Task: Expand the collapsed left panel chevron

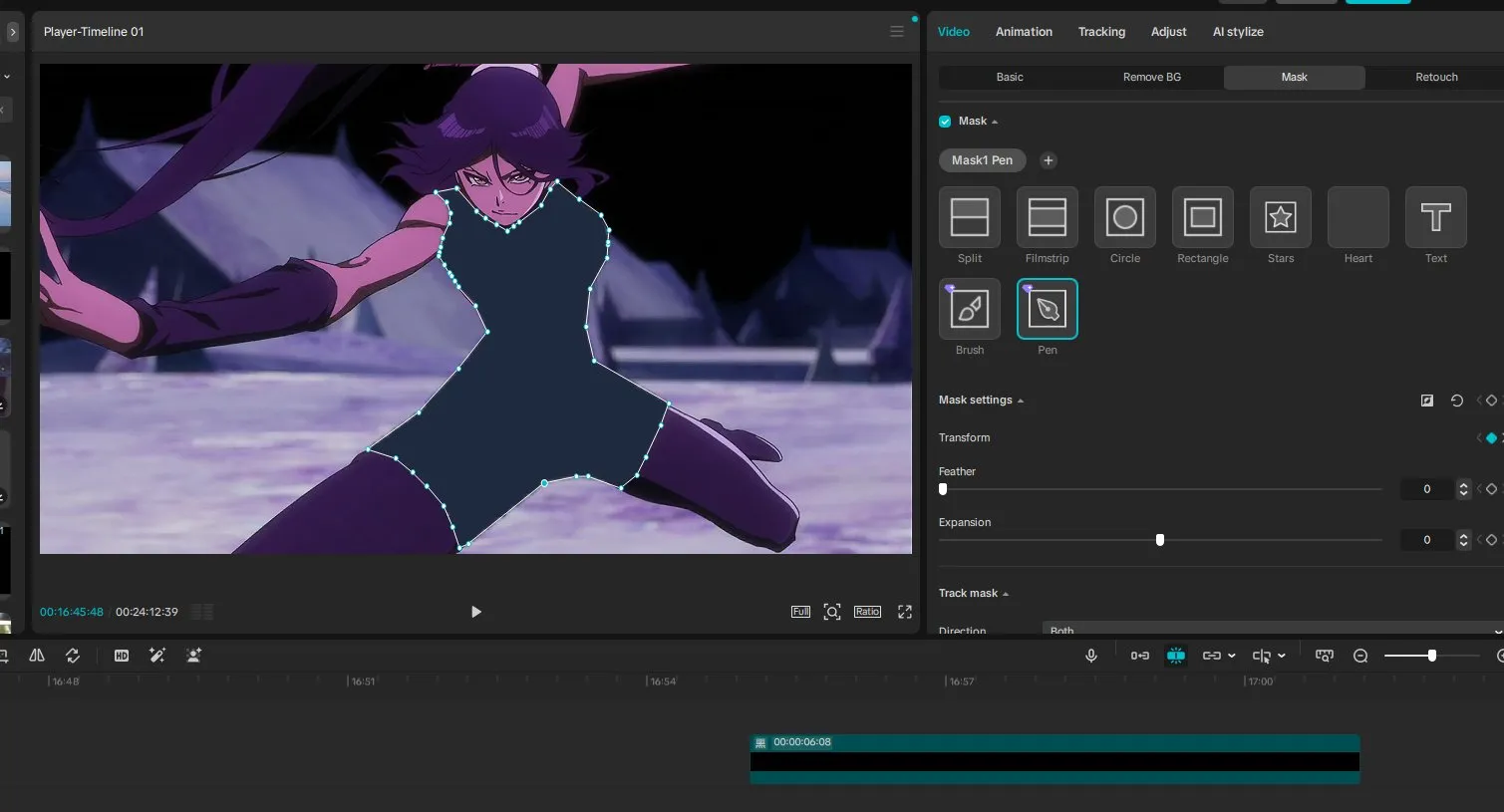Action: click(12, 32)
